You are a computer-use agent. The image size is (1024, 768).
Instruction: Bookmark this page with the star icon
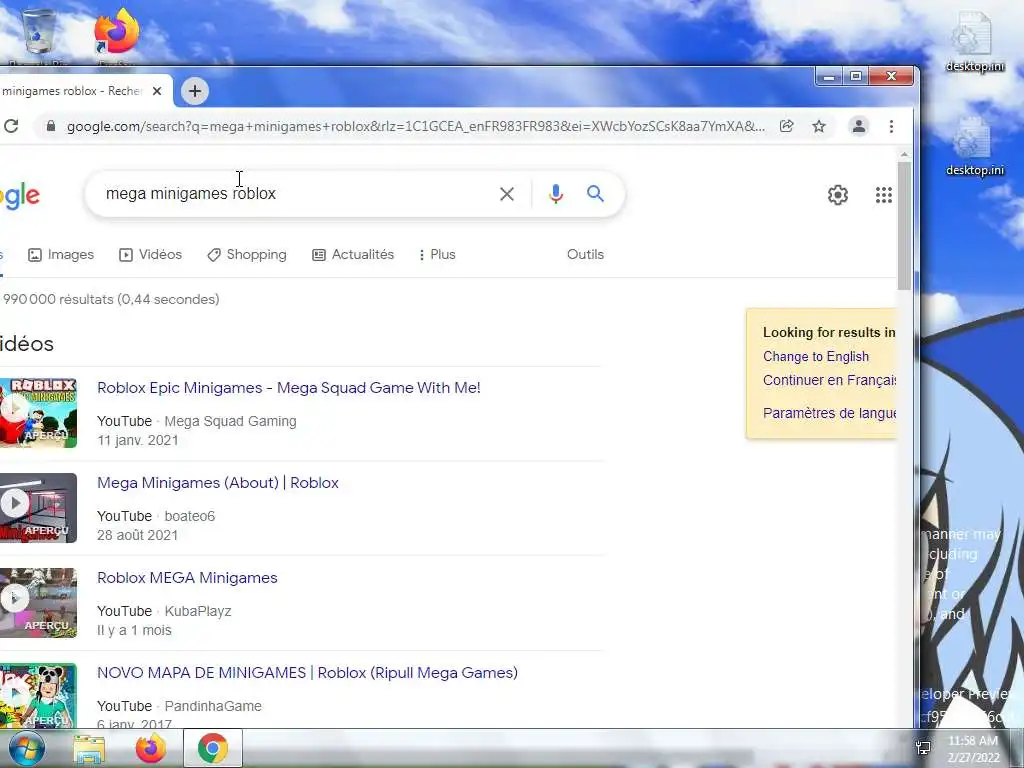coord(819,126)
